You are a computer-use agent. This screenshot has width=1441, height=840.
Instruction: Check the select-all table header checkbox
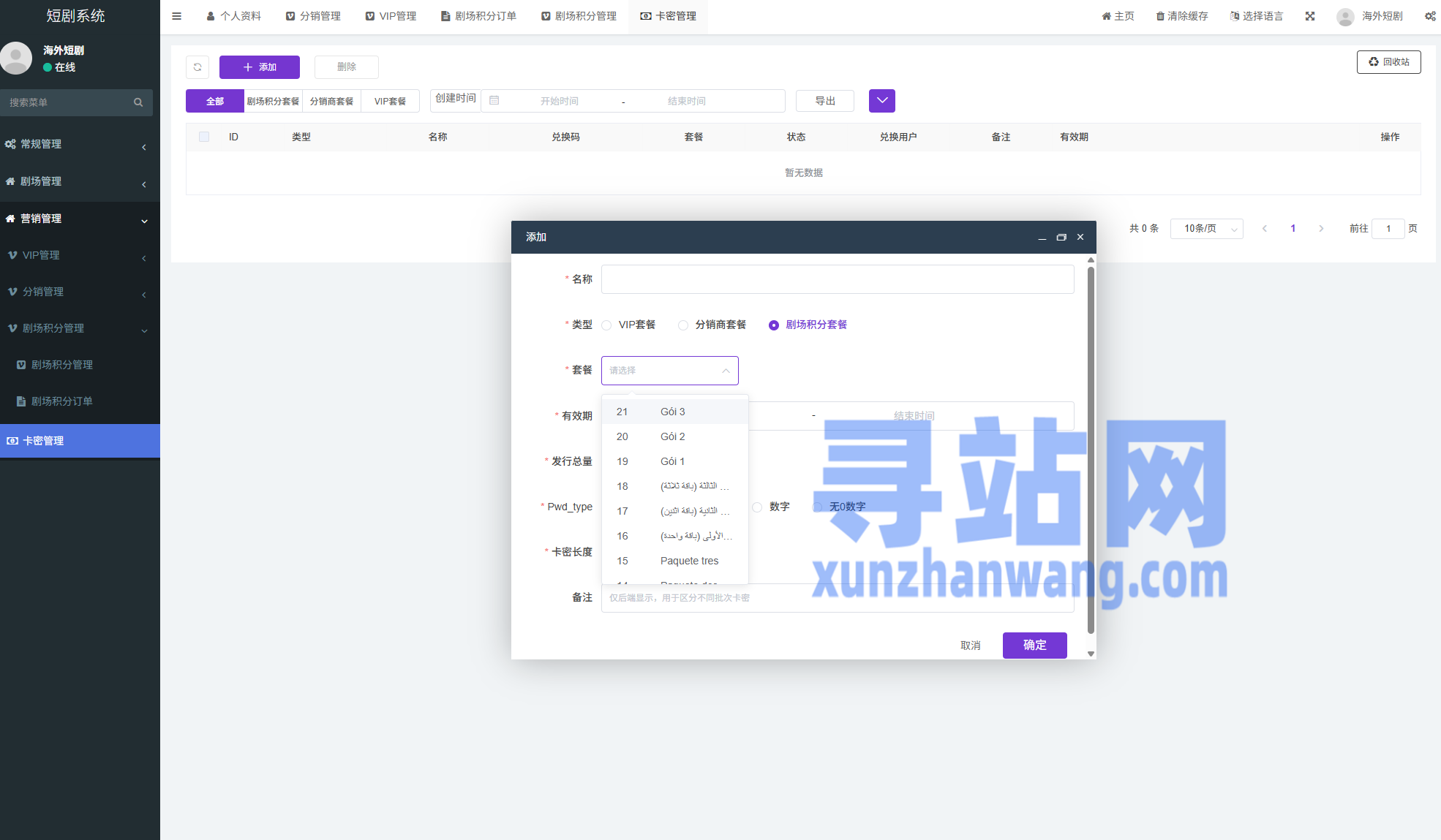(x=204, y=137)
